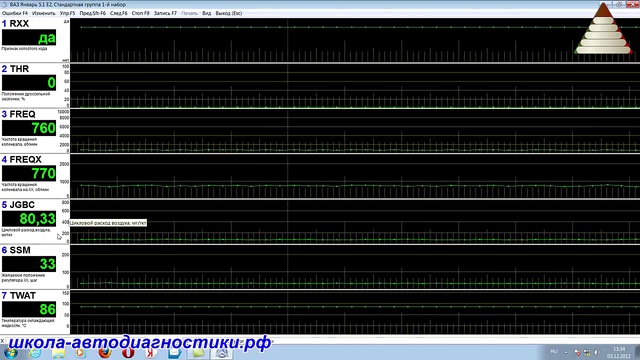Screen dimensions: 640x360
Task: Select the 6 SSM parameter label
Action: [x=16, y=250]
